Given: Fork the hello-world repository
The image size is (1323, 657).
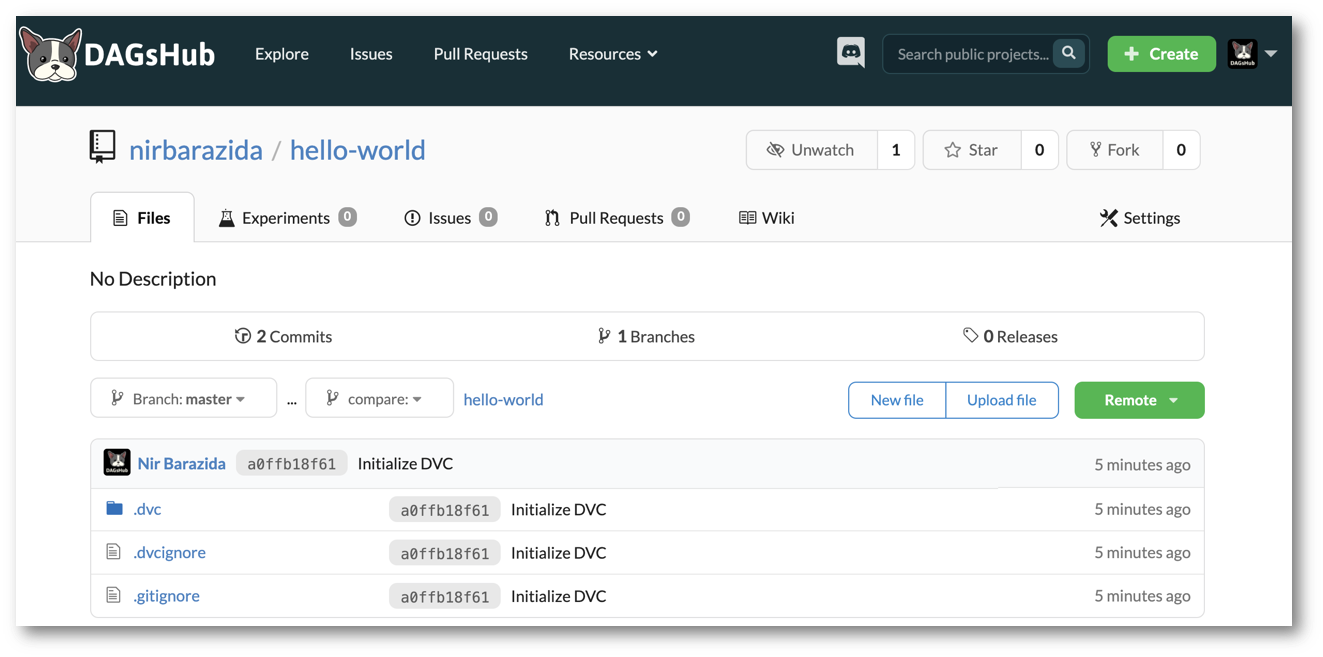Looking at the screenshot, I should 1114,150.
